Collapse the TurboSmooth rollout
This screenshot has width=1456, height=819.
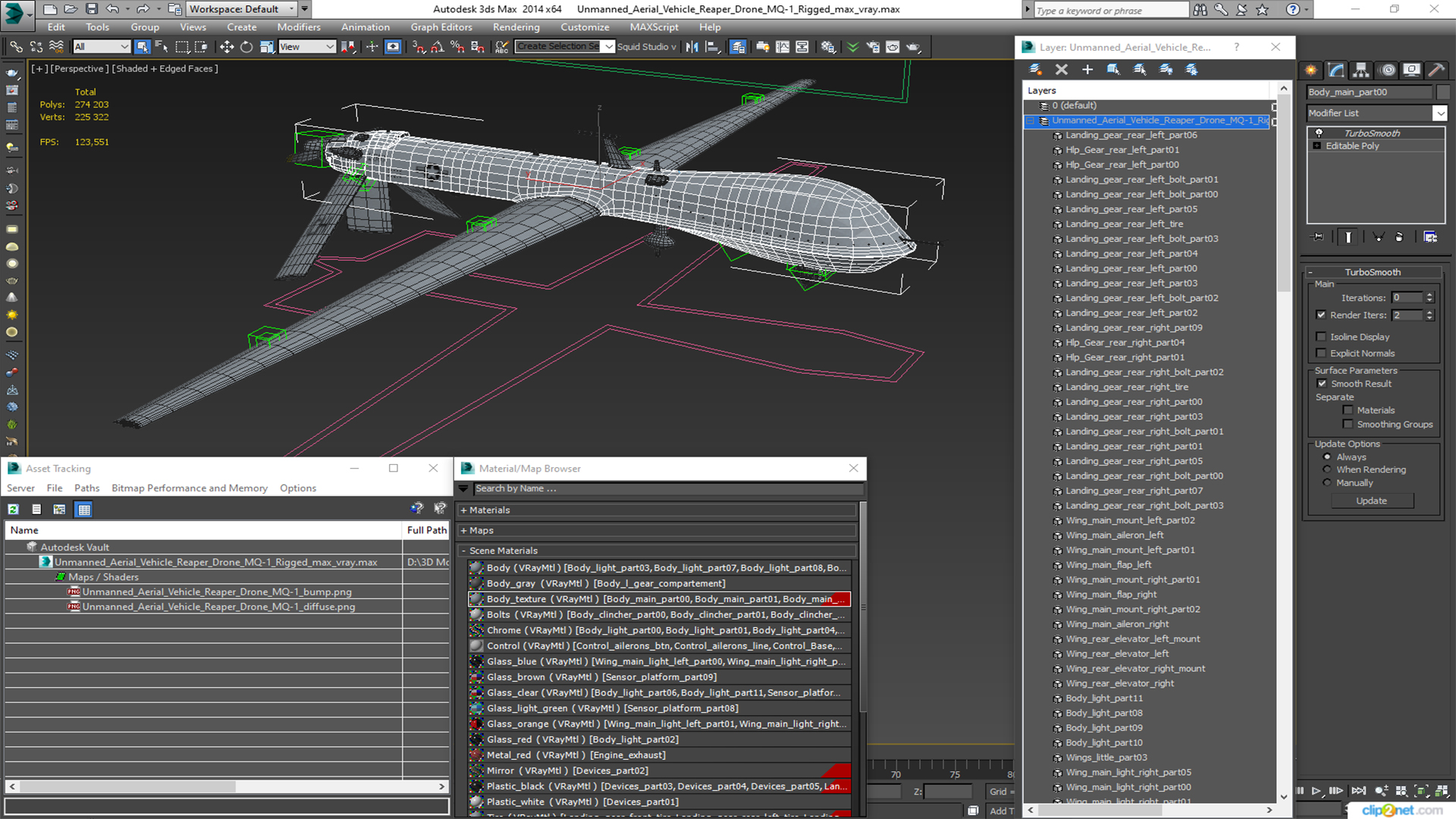pyautogui.click(x=1310, y=272)
